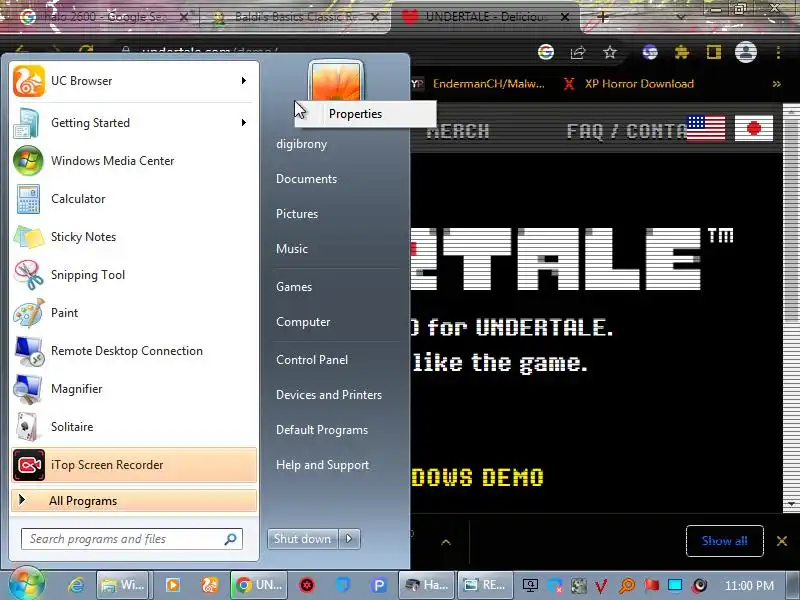800x600 pixels.
Task: Switch to the RE... taskbar window
Action: (x=485, y=585)
